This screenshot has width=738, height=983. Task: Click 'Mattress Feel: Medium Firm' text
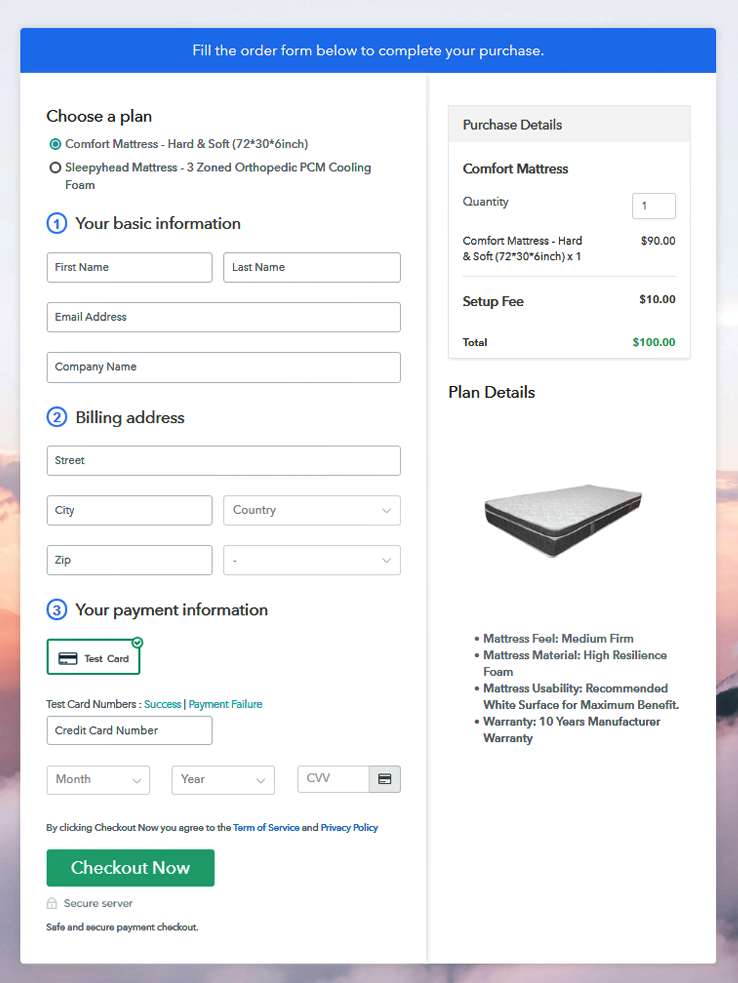click(x=558, y=639)
